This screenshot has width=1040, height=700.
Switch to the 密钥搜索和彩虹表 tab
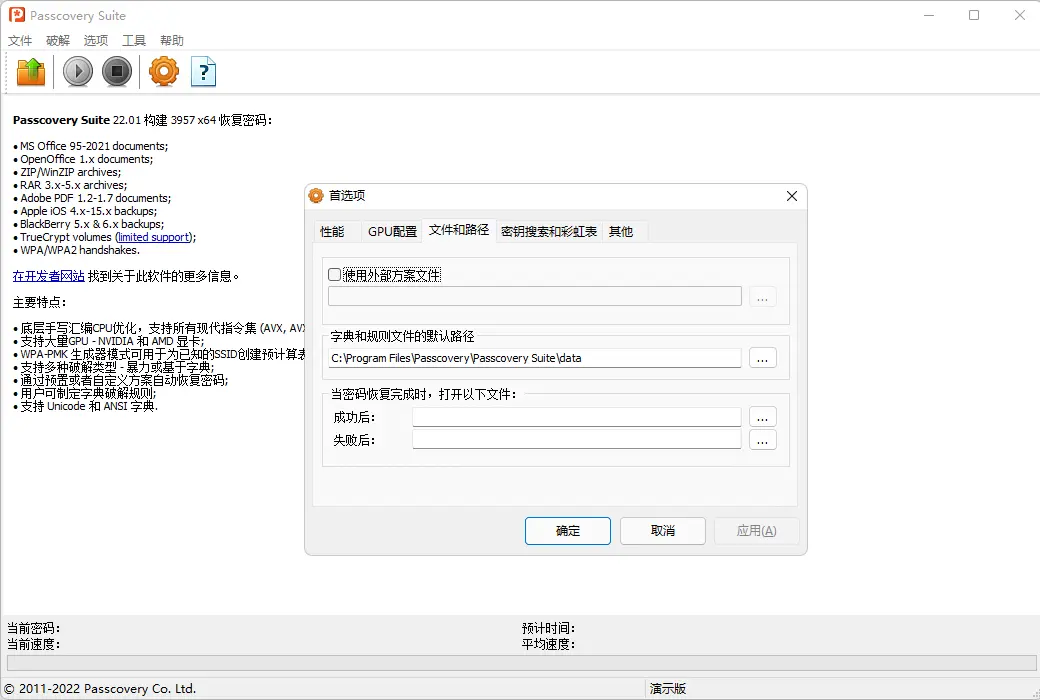coord(549,232)
